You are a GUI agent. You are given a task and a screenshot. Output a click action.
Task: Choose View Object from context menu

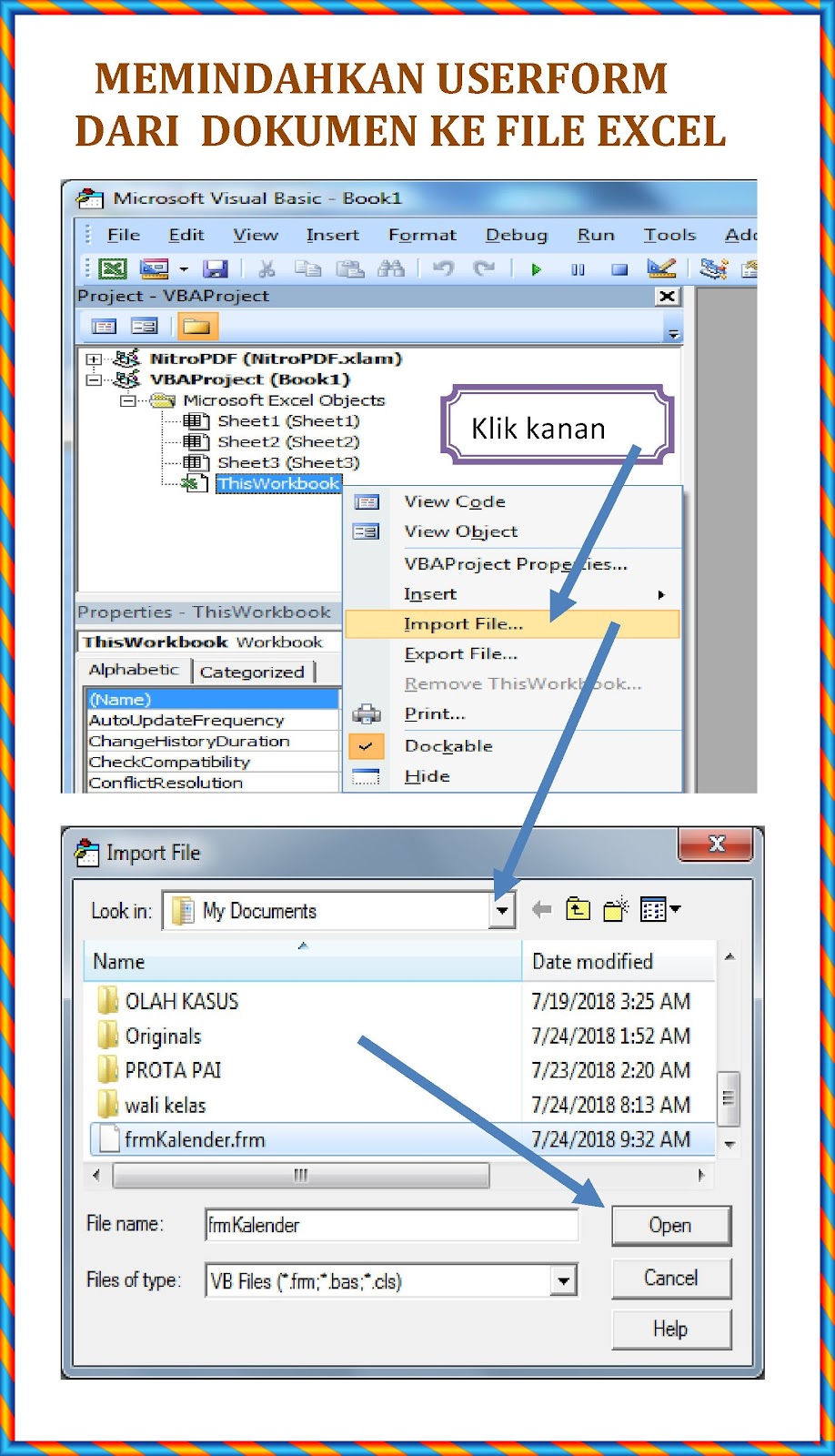[x=513, y=531]
